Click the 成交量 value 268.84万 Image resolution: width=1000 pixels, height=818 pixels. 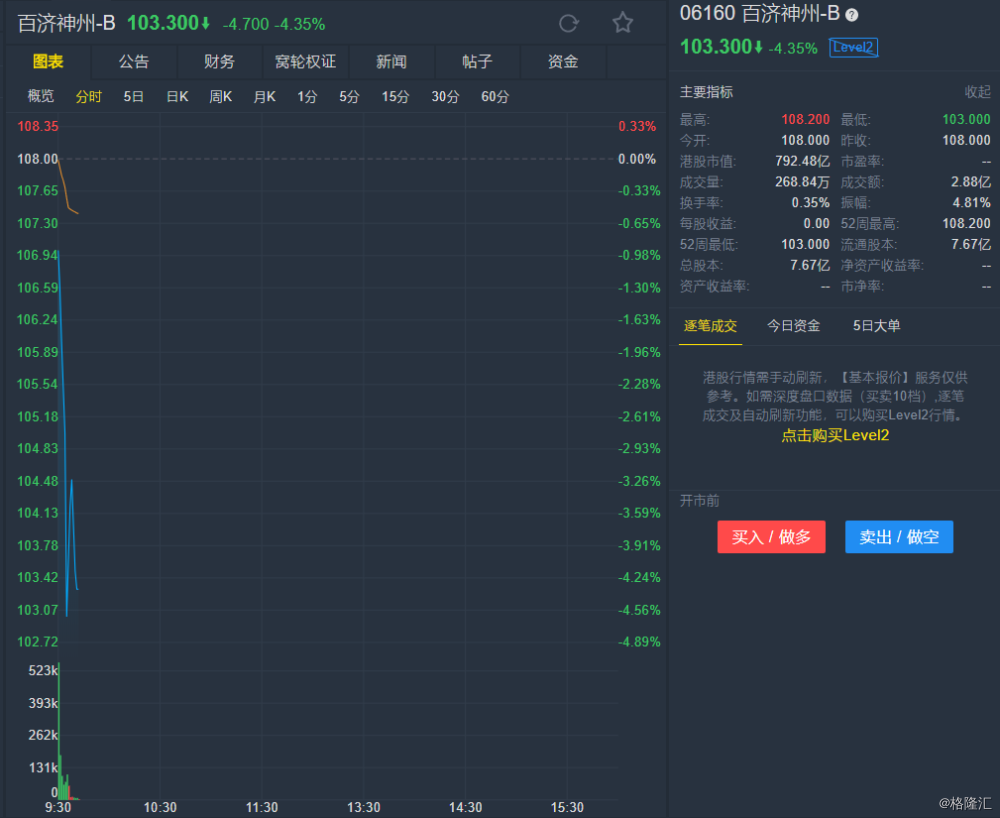tap(802, 182)
